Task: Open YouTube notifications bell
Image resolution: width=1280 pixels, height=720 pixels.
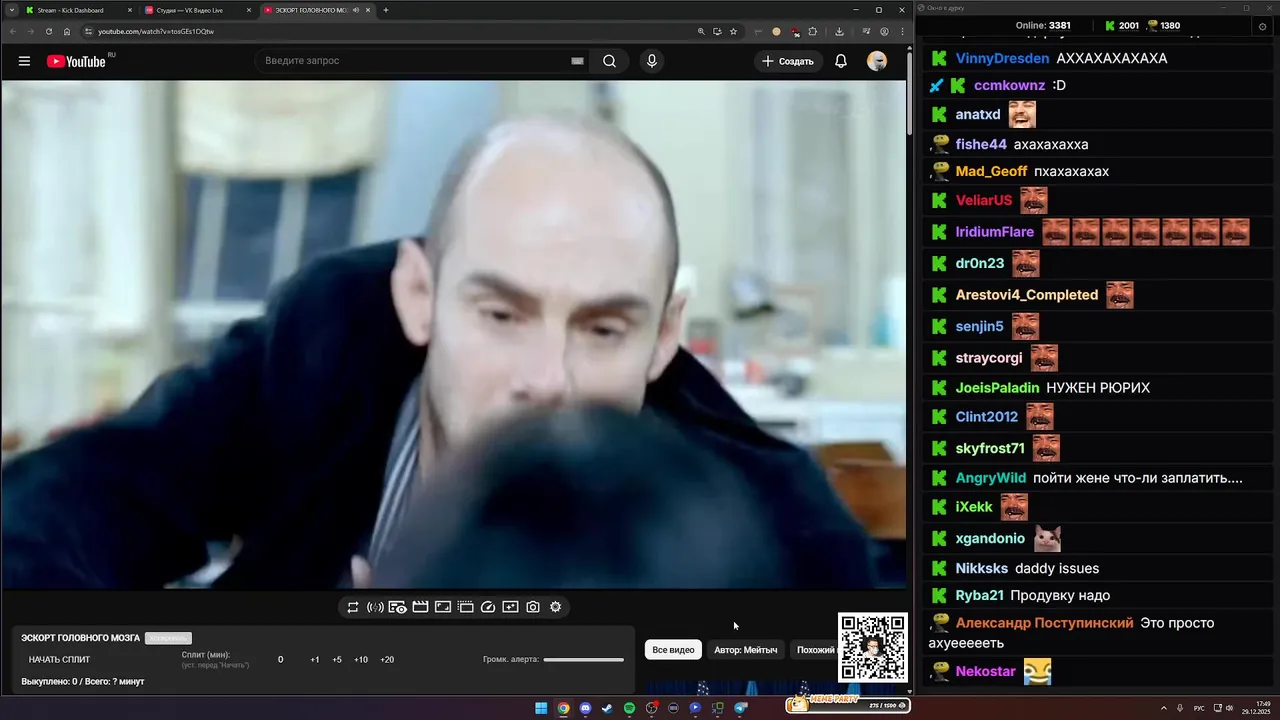Action: (841, 61)
